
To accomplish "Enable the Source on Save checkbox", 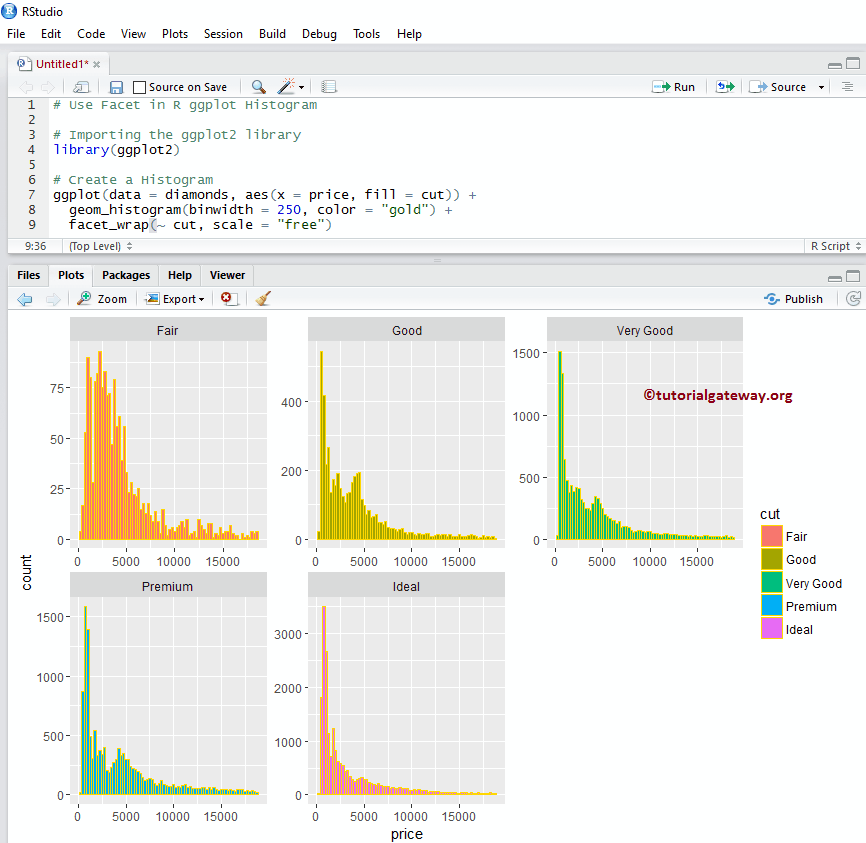I will 140,86.
